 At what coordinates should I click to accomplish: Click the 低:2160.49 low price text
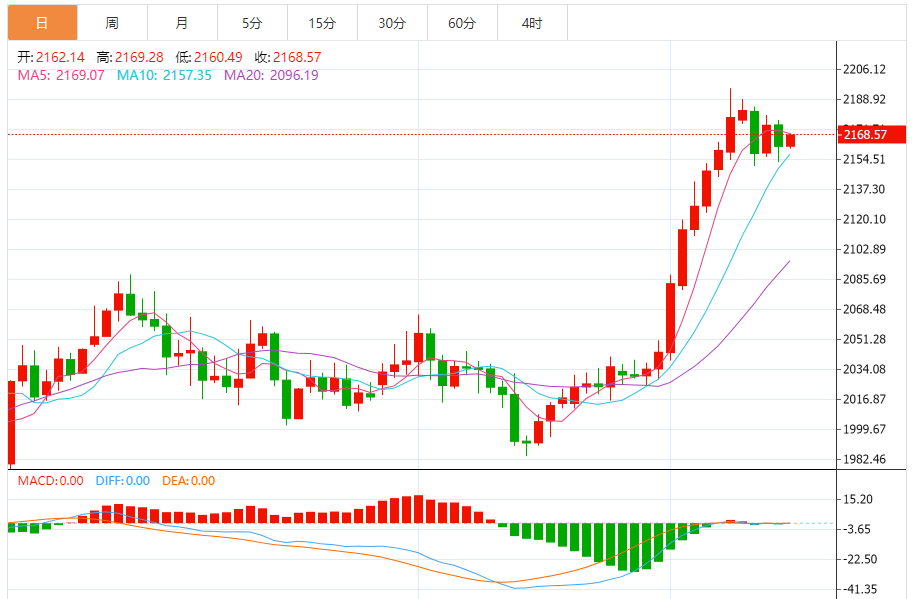(209, 57)
